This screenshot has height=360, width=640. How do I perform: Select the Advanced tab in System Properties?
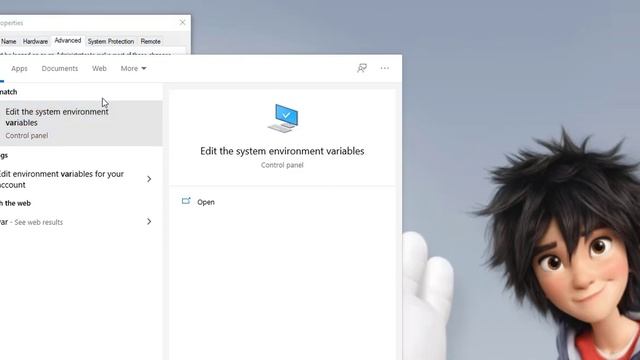pos(68,41)
